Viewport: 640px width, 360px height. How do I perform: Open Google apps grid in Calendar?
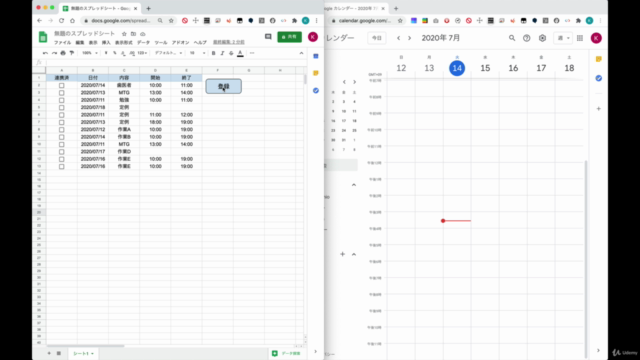tap(580, 38)
